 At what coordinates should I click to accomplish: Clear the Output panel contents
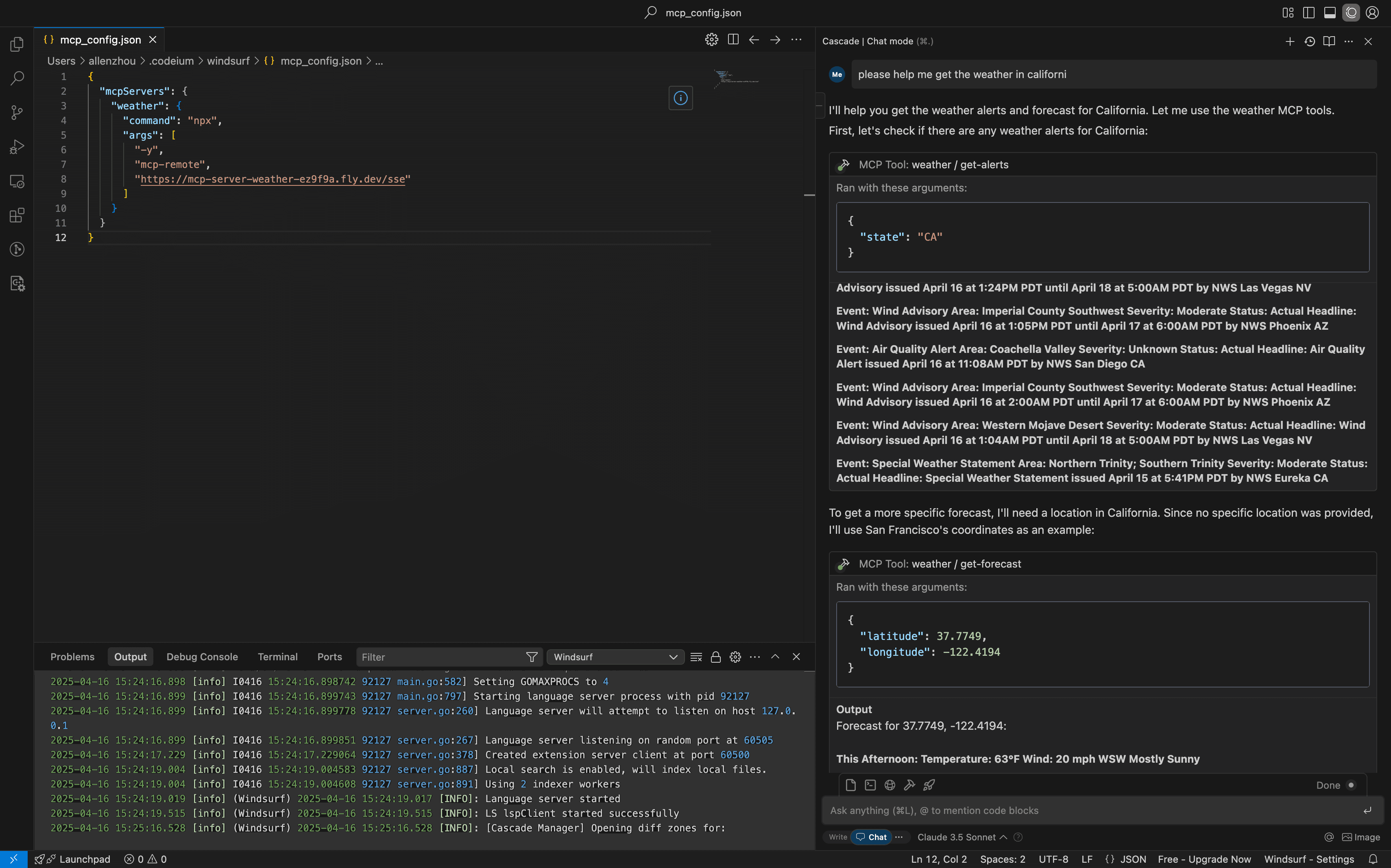[696, 657]
